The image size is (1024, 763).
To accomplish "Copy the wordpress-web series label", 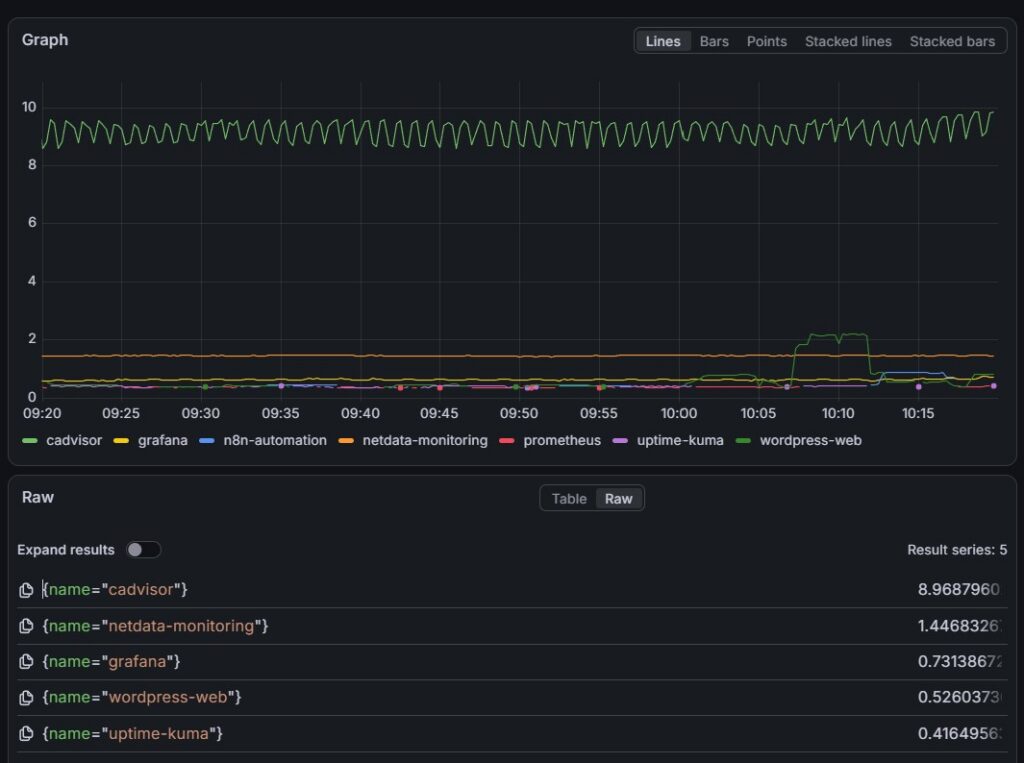I will pos(26,698).
